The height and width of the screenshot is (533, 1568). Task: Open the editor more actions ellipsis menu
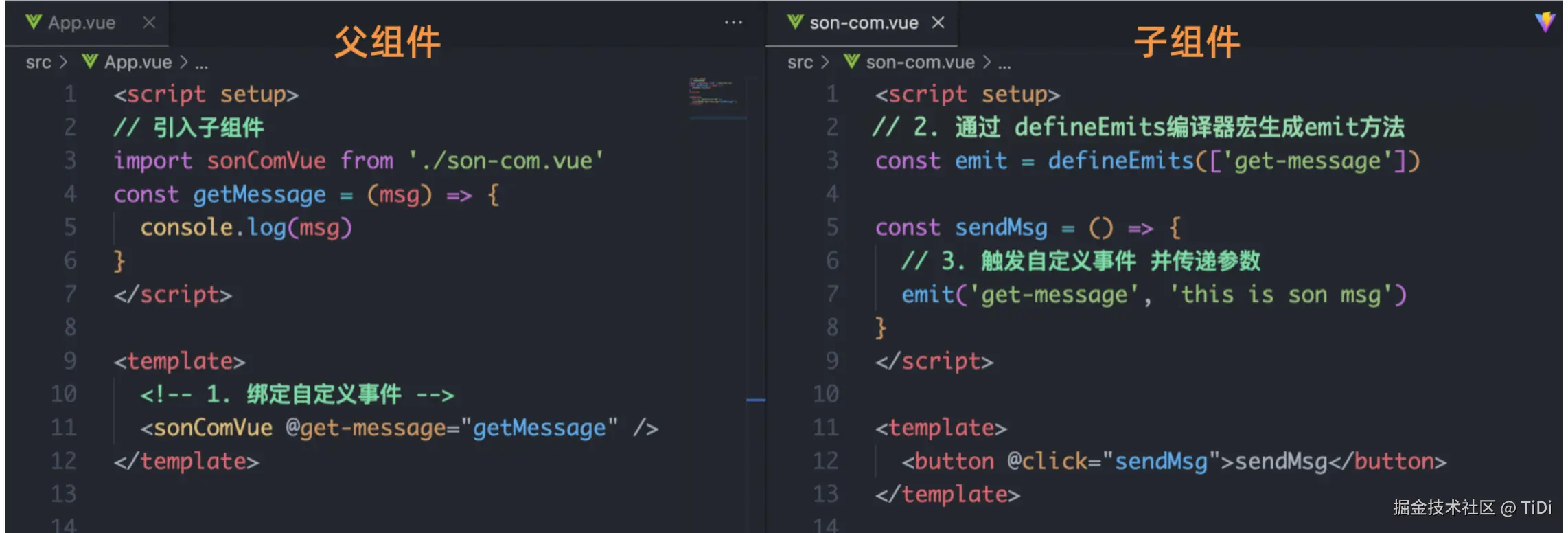coord(733,23)
